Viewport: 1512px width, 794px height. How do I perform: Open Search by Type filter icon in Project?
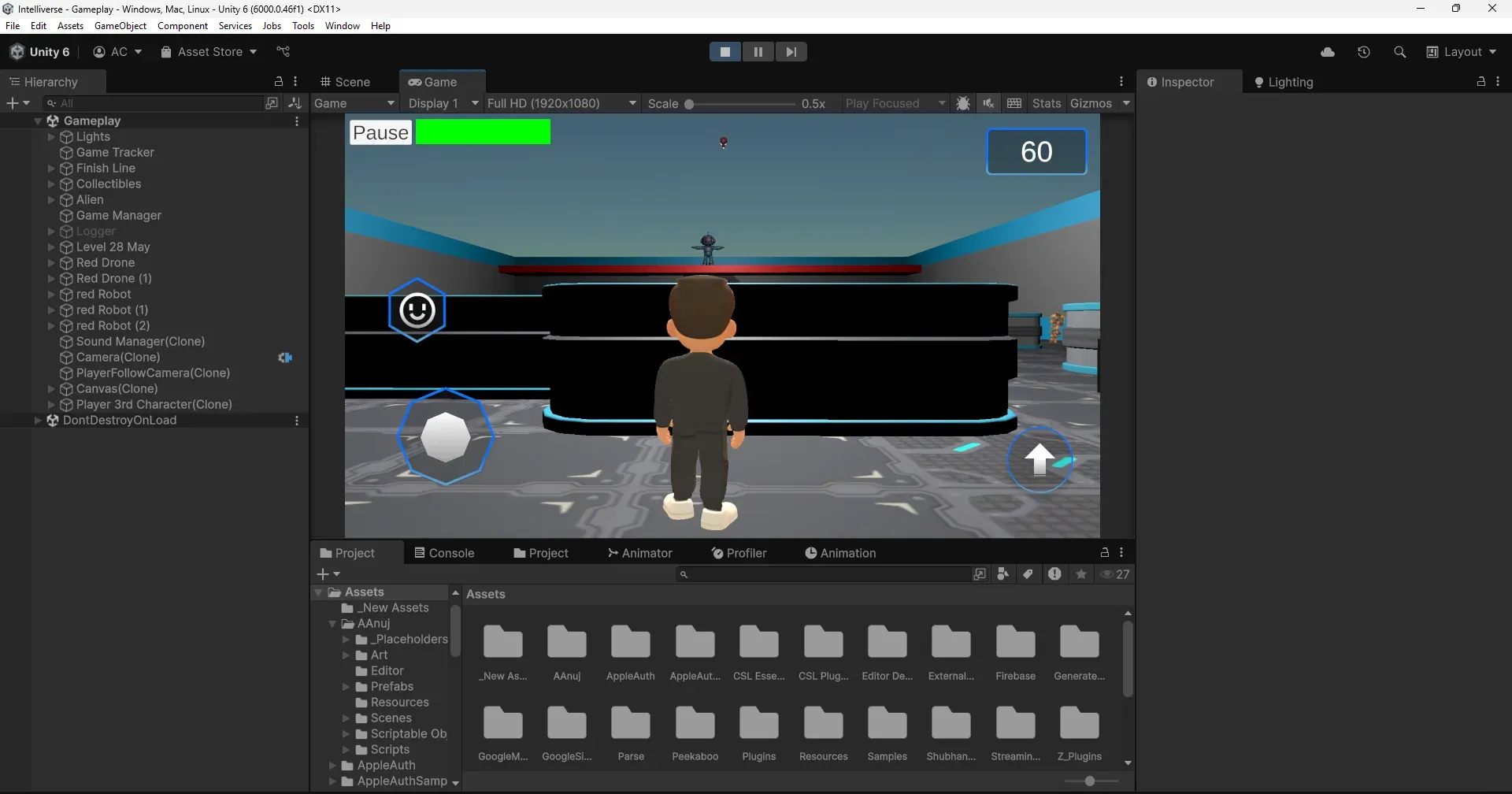point(1002,574)
